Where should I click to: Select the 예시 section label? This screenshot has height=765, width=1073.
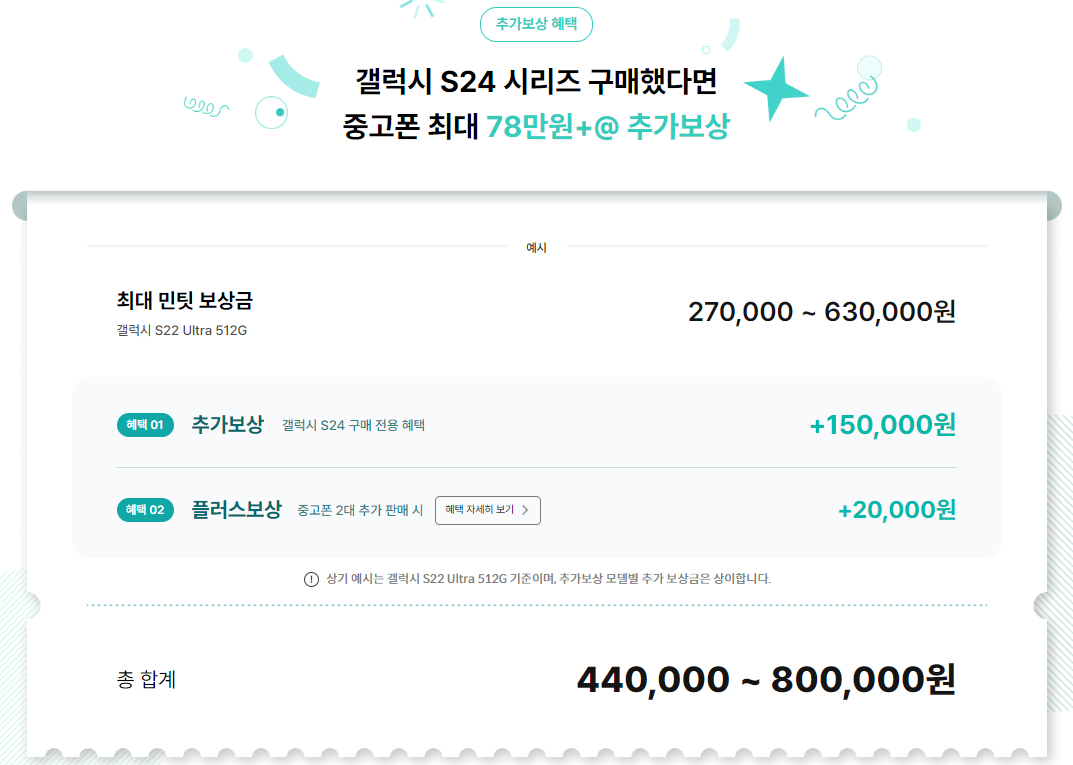pos(537,248)
